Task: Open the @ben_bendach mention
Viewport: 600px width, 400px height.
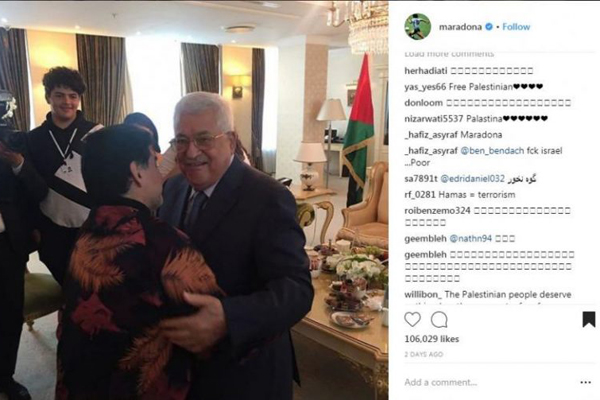Action: pos(492,151)
